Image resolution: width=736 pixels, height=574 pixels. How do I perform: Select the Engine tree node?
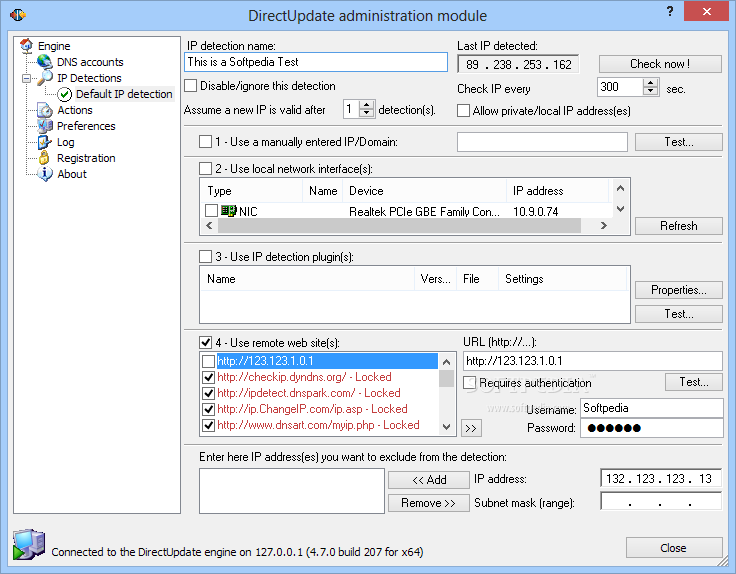point(54,46)
